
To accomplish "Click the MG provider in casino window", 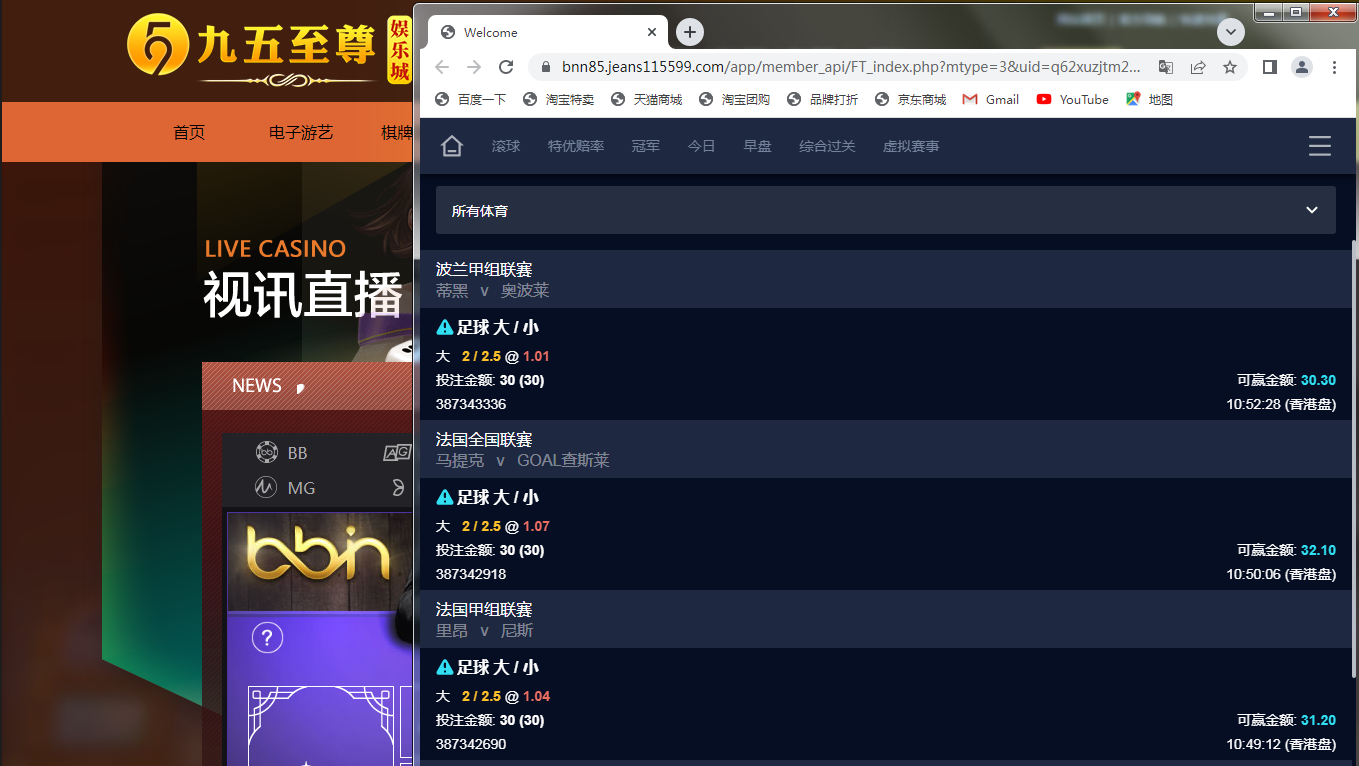I will point(285,488).
